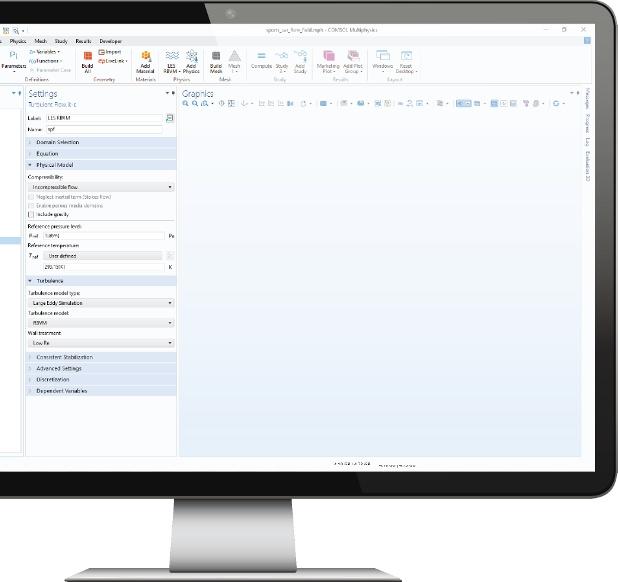Screen dimensions: 618x582
Task: Click the Zoom Box icon in Graphics toolbar
Action: (x=205, y=104)
